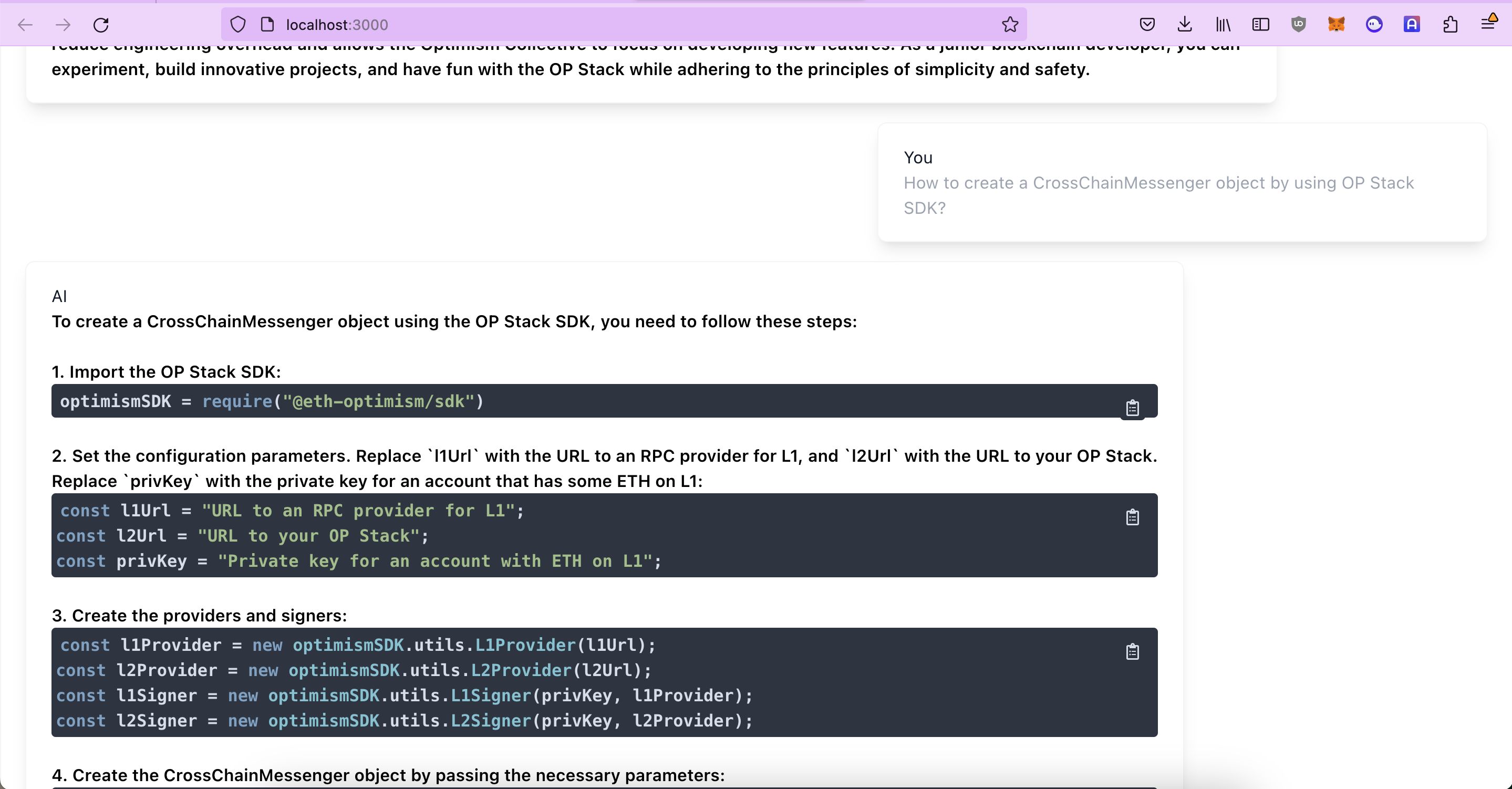
Task: Open the MetaMask fox extension
Action: [1336, 25]
